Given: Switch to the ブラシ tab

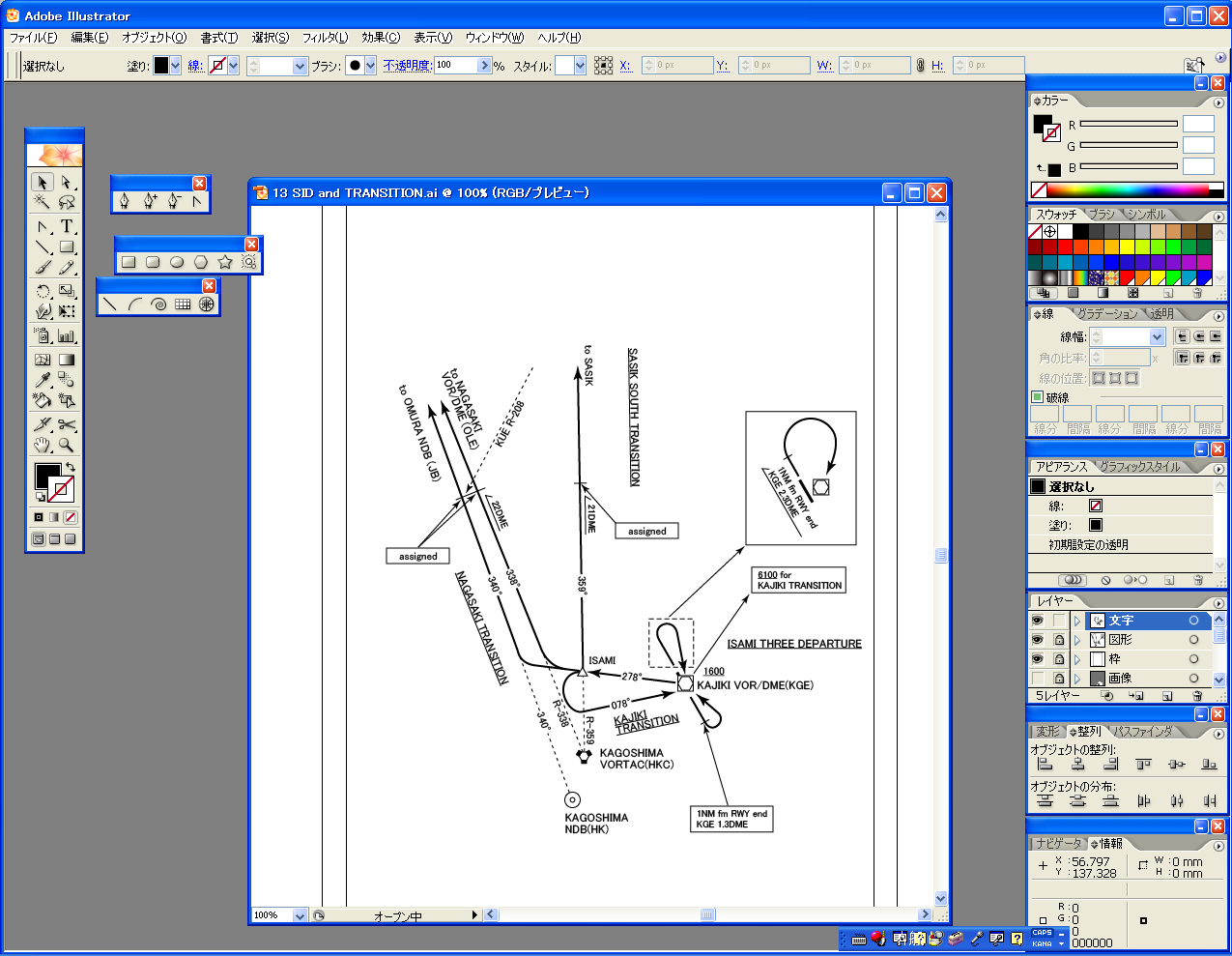Looking at the screenshot, I should (1101, 215).
